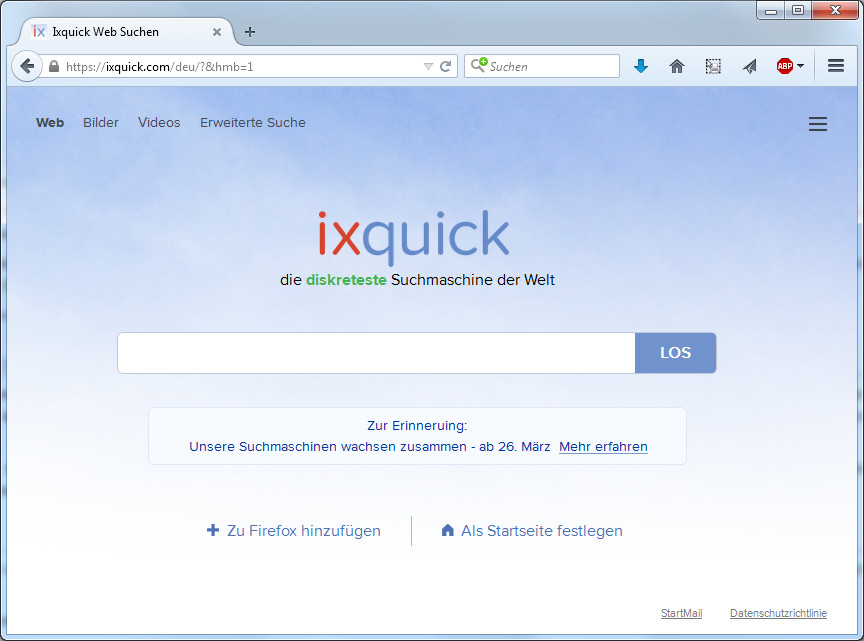This screenshot has height=641, width=864.
Task: Click the screenshot capture toolbar icon
Action: click(x=713, y=67)
